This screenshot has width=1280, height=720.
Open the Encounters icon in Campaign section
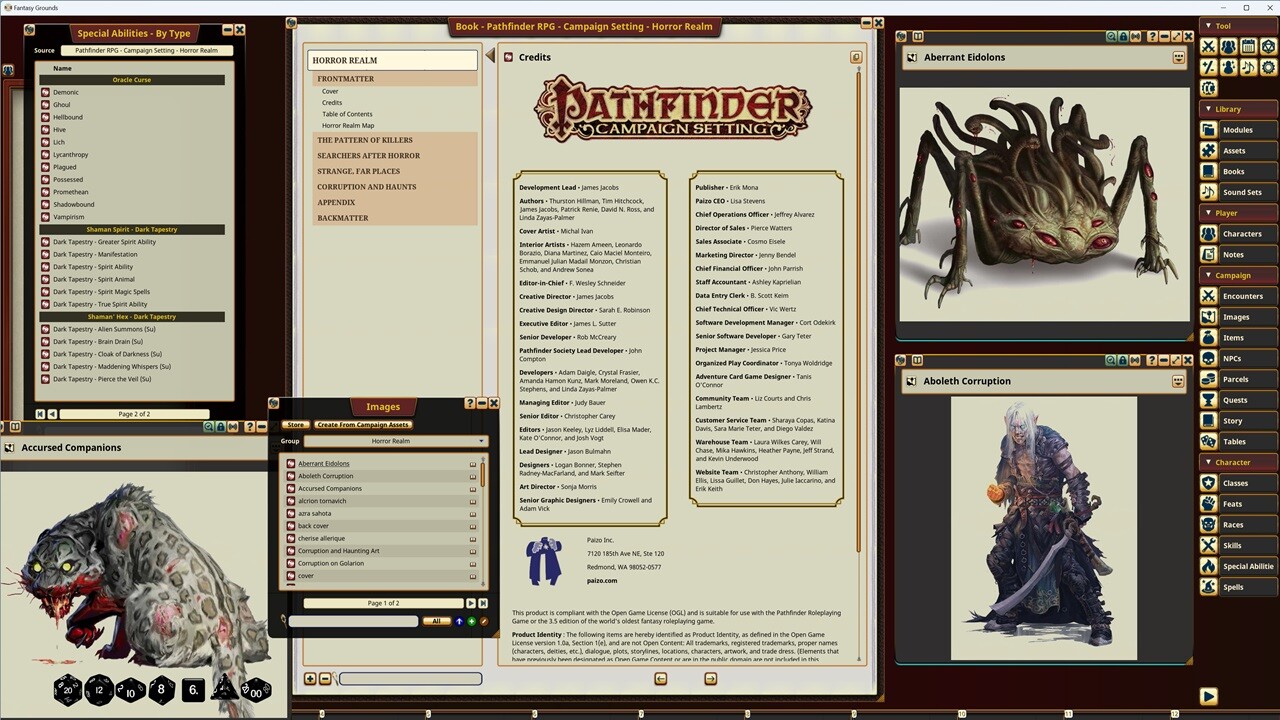tap(1210, 295)
